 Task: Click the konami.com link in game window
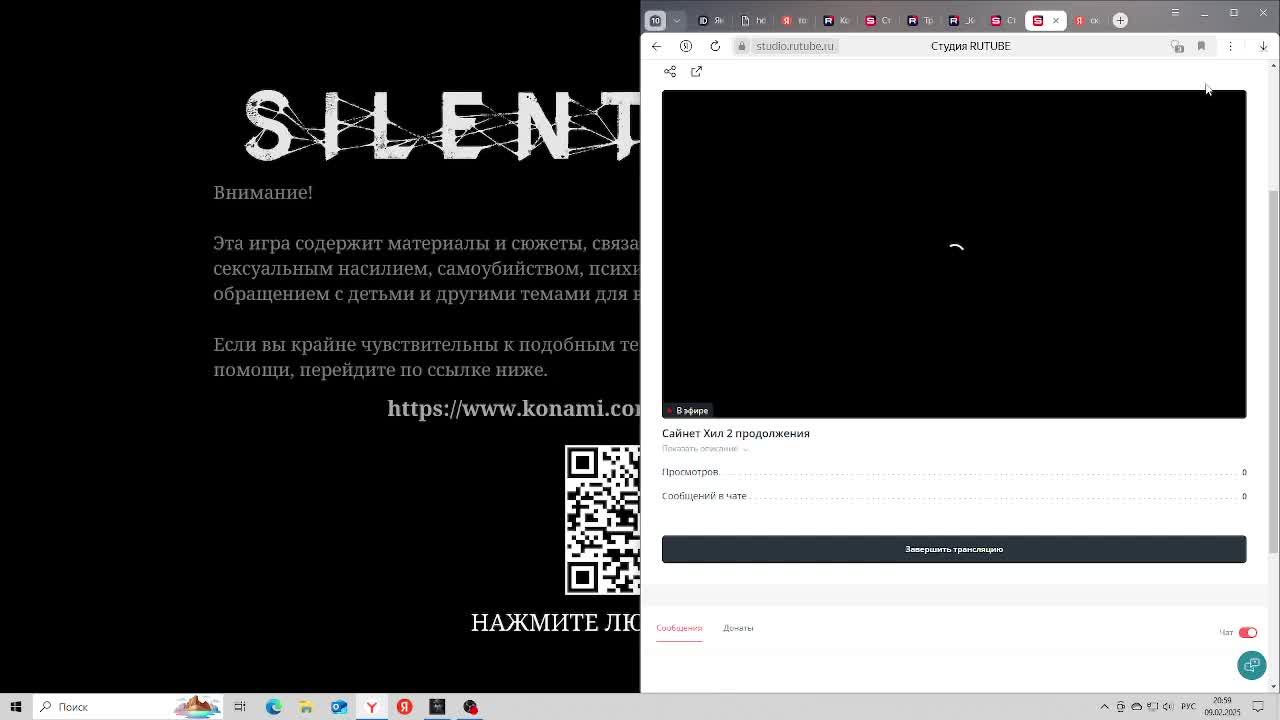pyautogui.click(x=513, y=408)
